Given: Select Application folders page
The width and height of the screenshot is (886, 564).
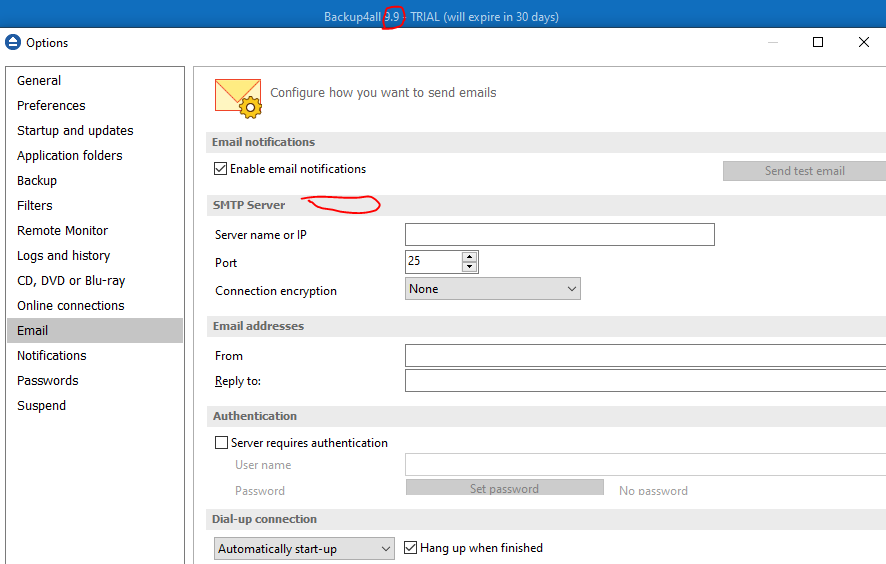Looking at the screenshot, I should pos(95,155).
